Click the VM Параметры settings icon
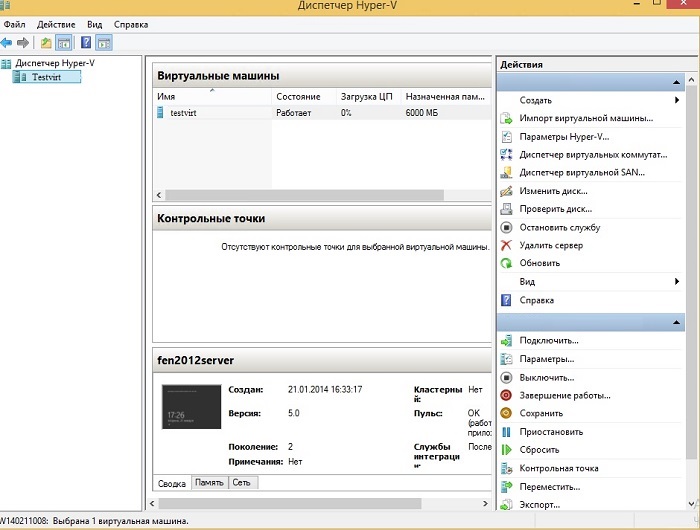Image resolution: width=700 pixels, height=530 pixels. pos(506,359)
